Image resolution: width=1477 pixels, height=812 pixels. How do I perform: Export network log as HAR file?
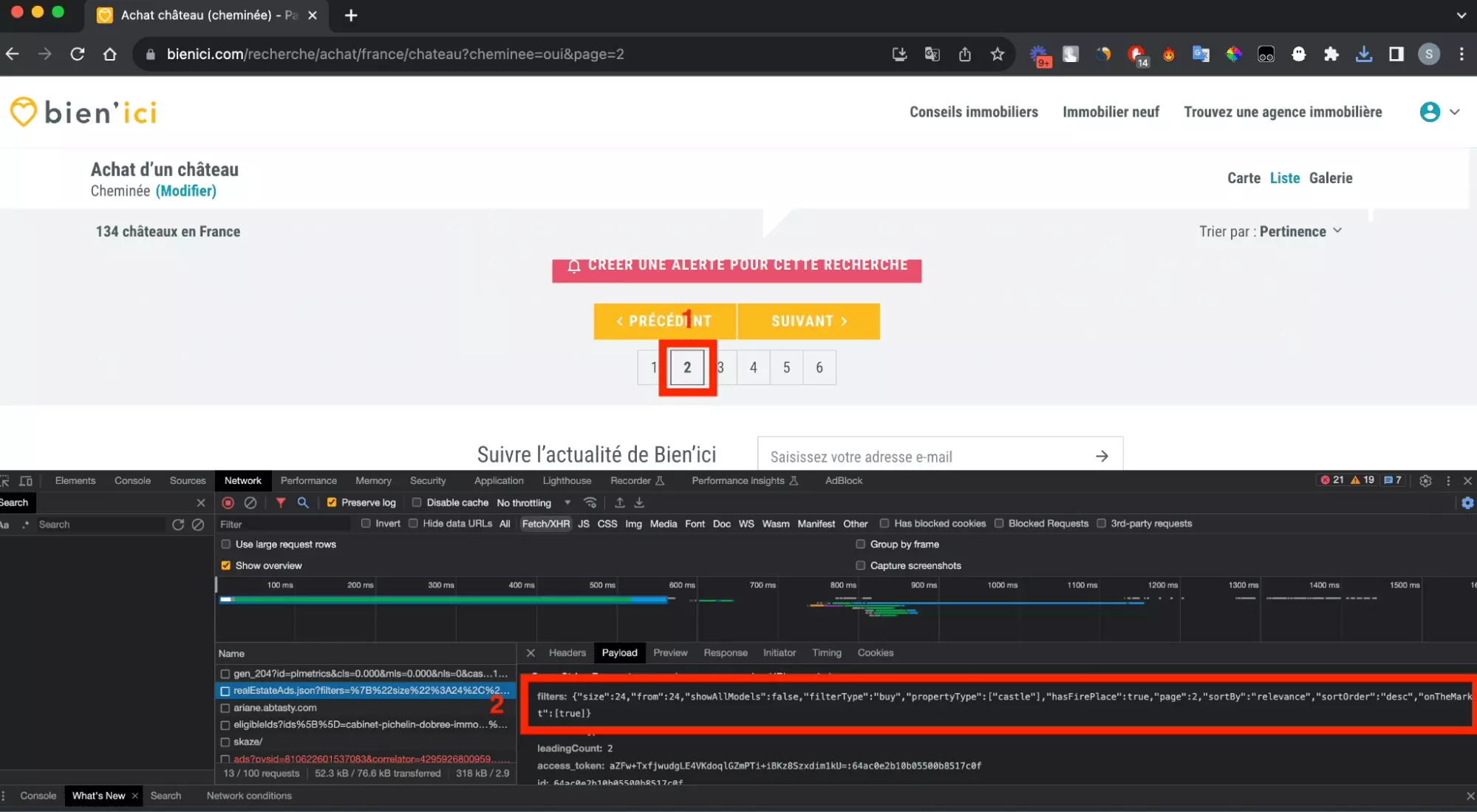638,502
